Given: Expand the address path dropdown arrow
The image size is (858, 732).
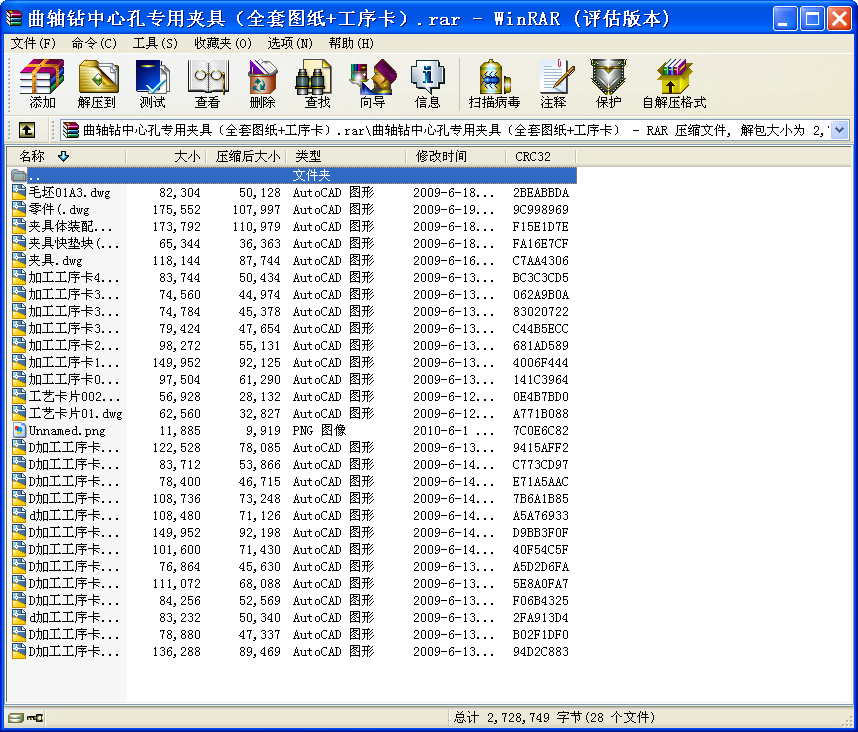Looking at the screenshot, I should pos(840,130).
